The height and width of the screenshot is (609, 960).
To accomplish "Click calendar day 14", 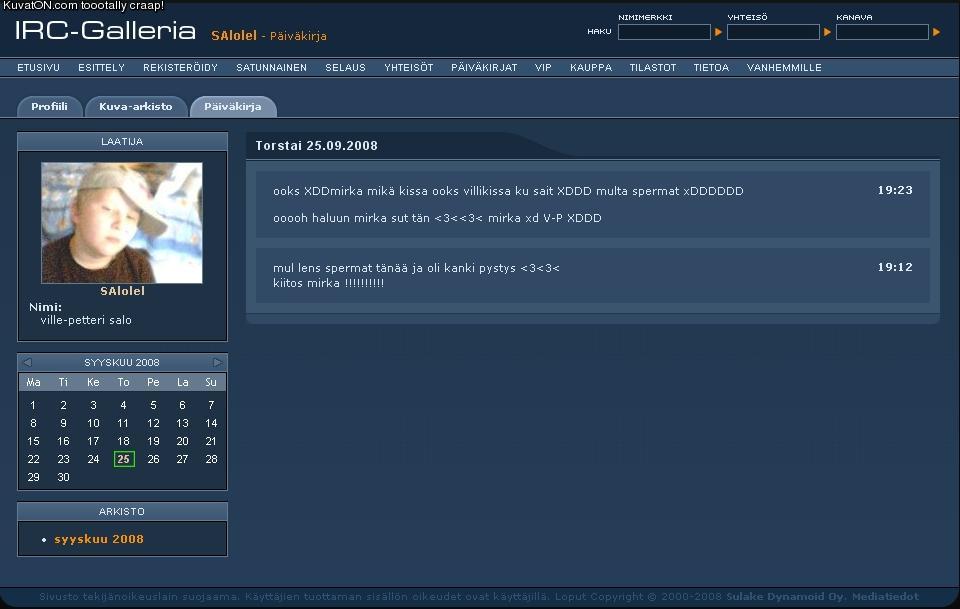I will click(211, 423).
